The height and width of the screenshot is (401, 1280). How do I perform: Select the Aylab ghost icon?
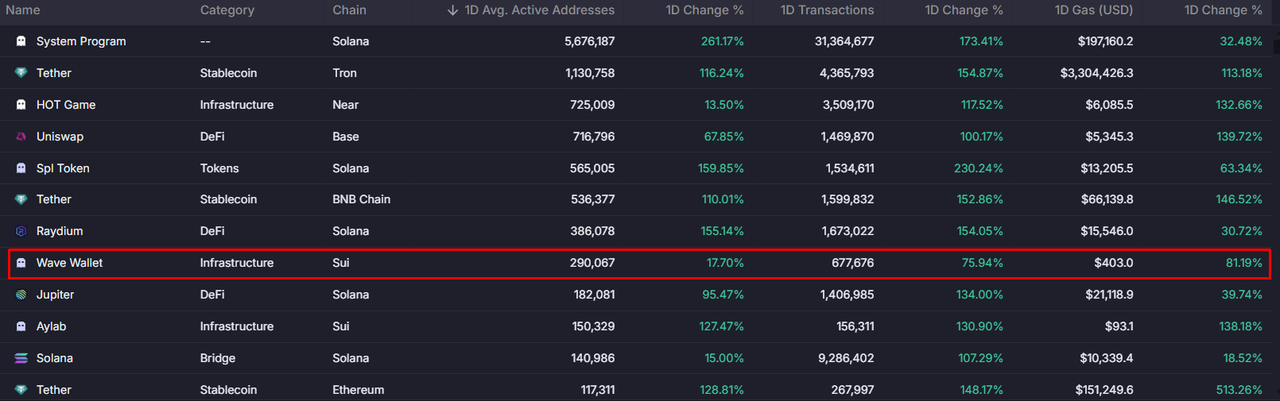[21, 327]
